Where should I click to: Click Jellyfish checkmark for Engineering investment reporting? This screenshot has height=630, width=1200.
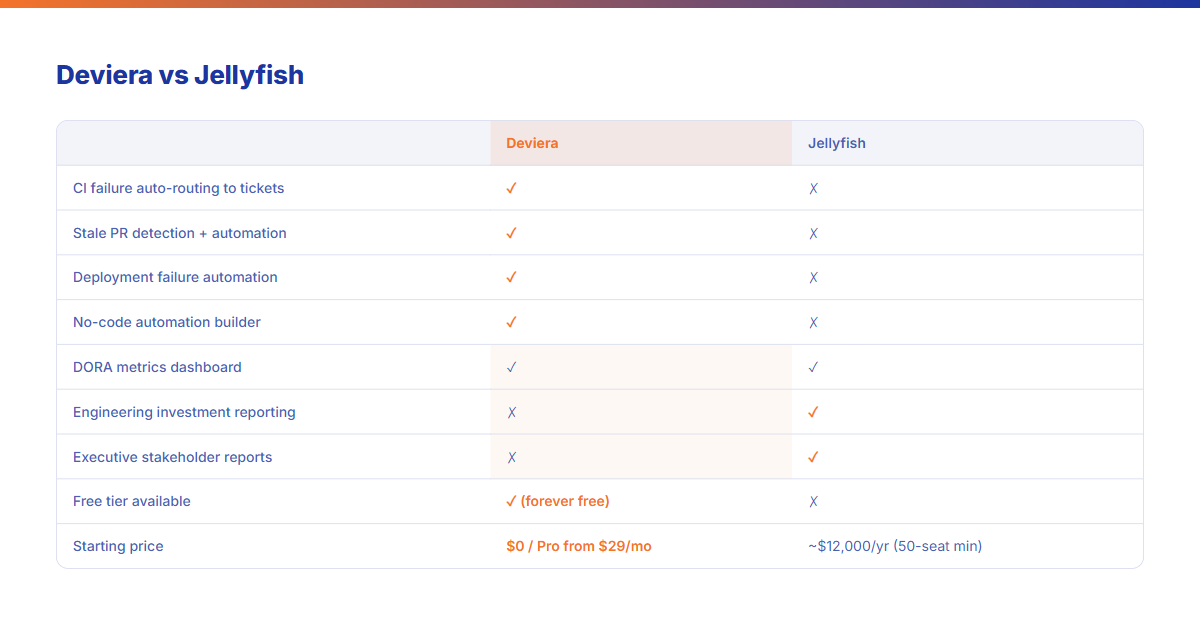[813, 412]
